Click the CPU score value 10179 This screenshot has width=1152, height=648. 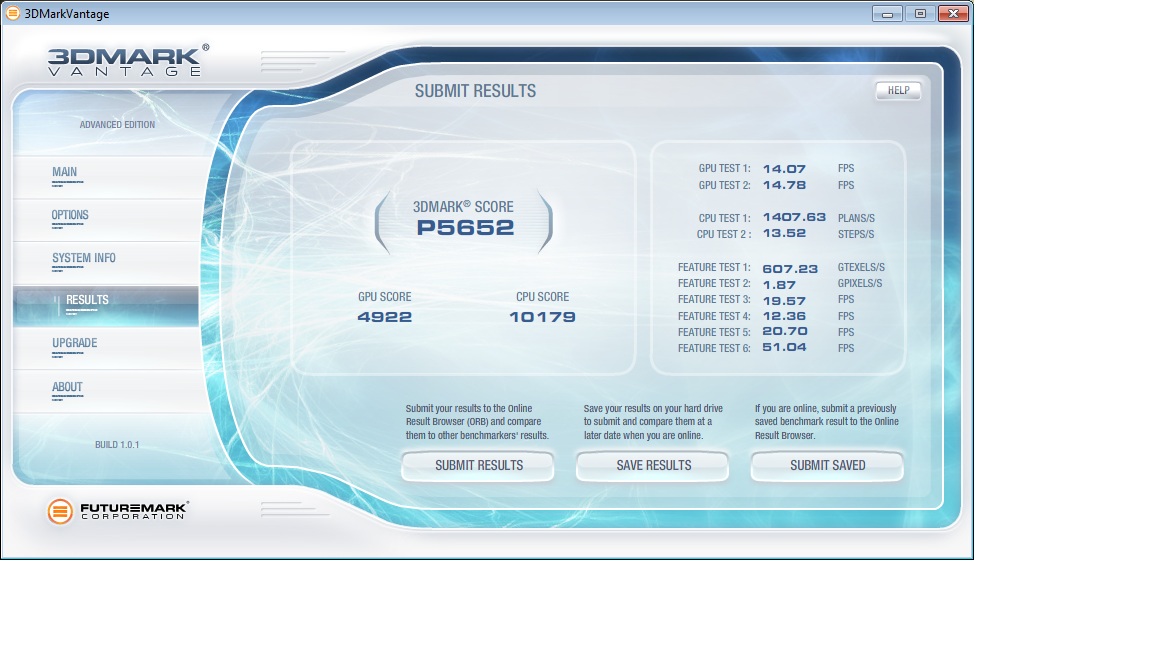(x=542, y=317)
